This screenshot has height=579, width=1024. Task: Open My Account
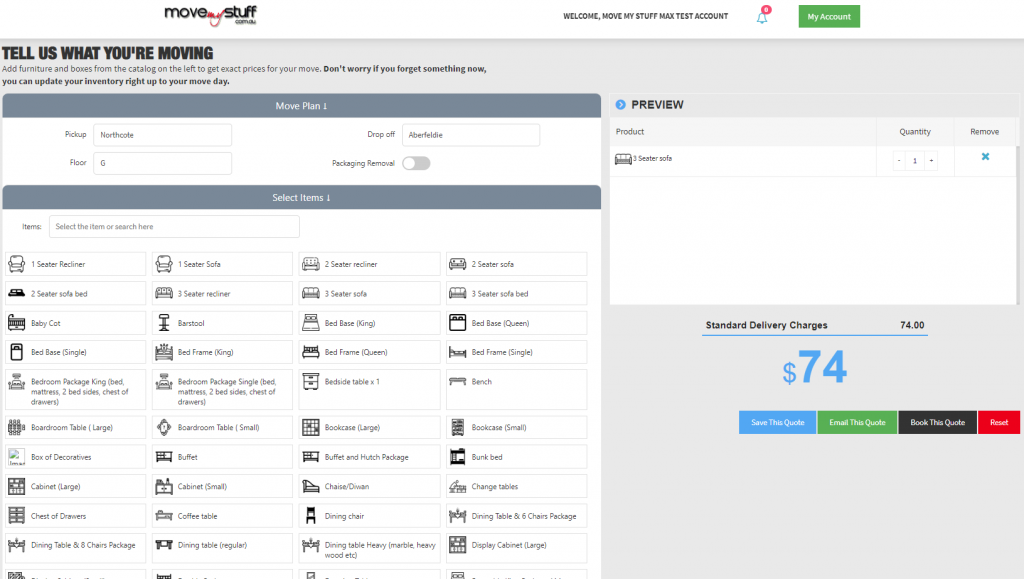point(829,16)
